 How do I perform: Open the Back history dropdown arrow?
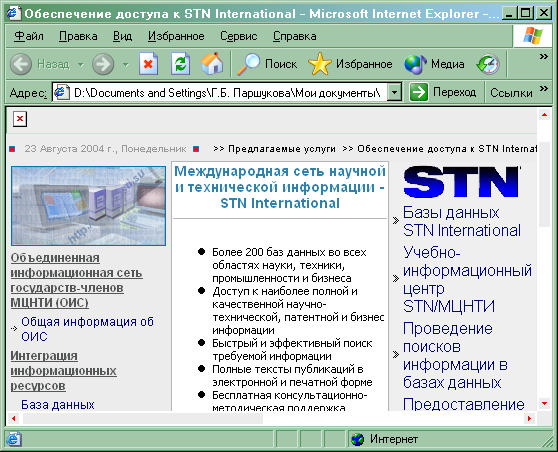coord(81,65)
